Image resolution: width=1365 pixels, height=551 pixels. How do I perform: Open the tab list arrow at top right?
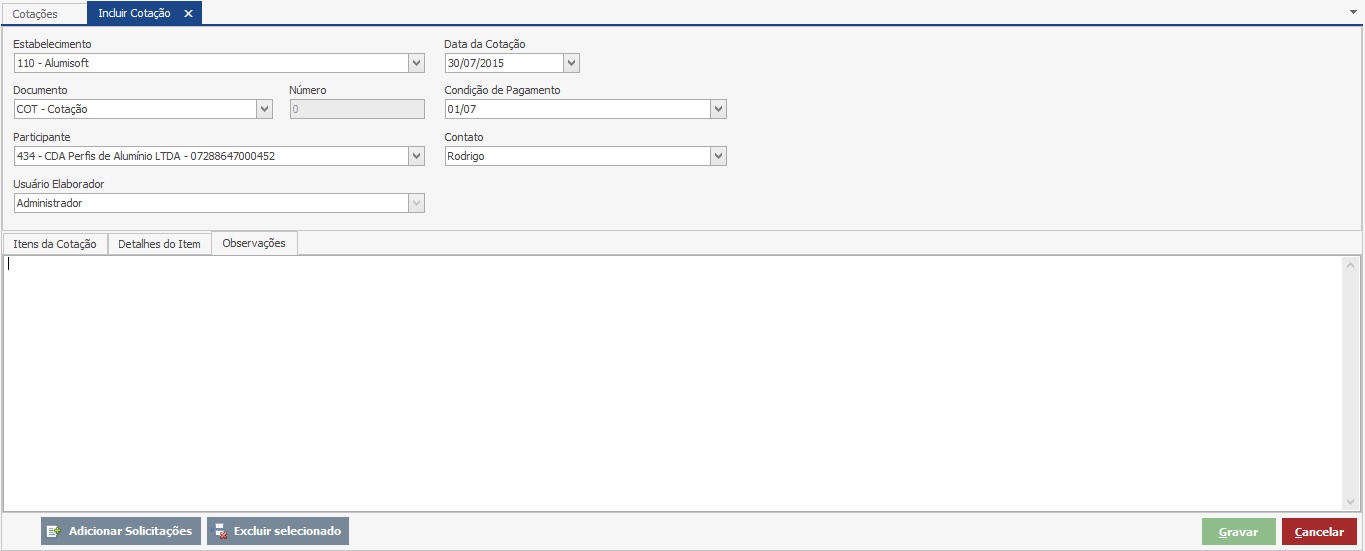pyautogui.click(x=1352, y=11)
